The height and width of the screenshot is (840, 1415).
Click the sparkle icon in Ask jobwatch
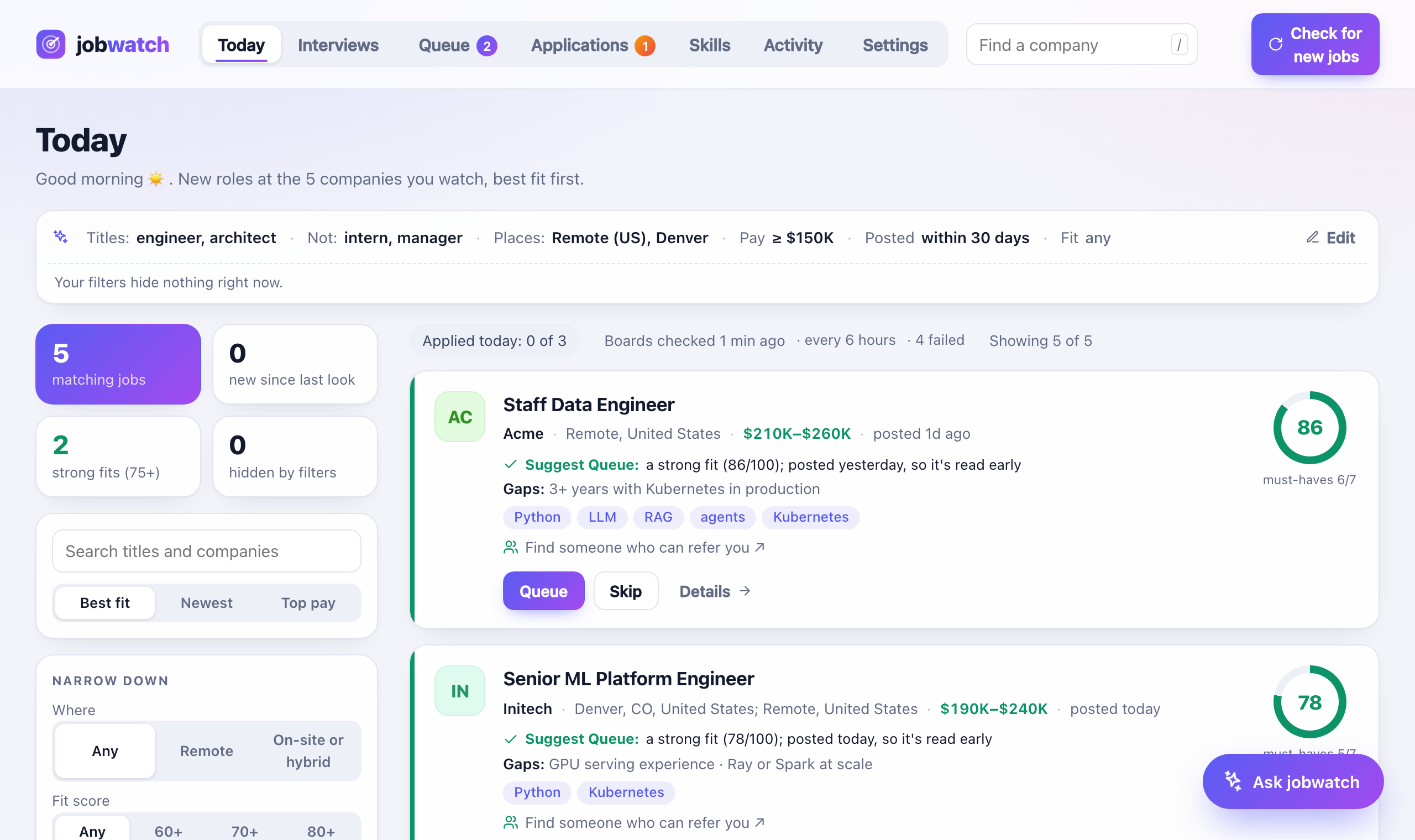[1233, 781]
